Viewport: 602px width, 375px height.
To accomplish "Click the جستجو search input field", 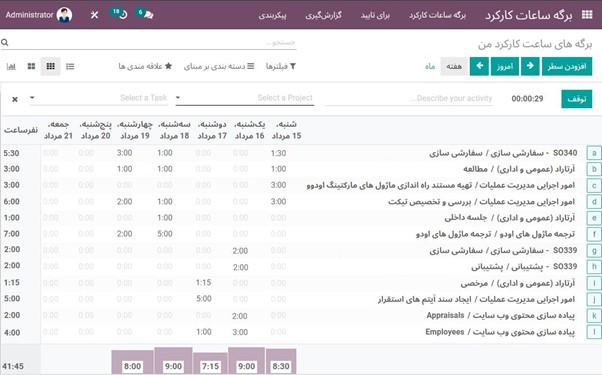I will pyautogui.click(x=154, y=42).
